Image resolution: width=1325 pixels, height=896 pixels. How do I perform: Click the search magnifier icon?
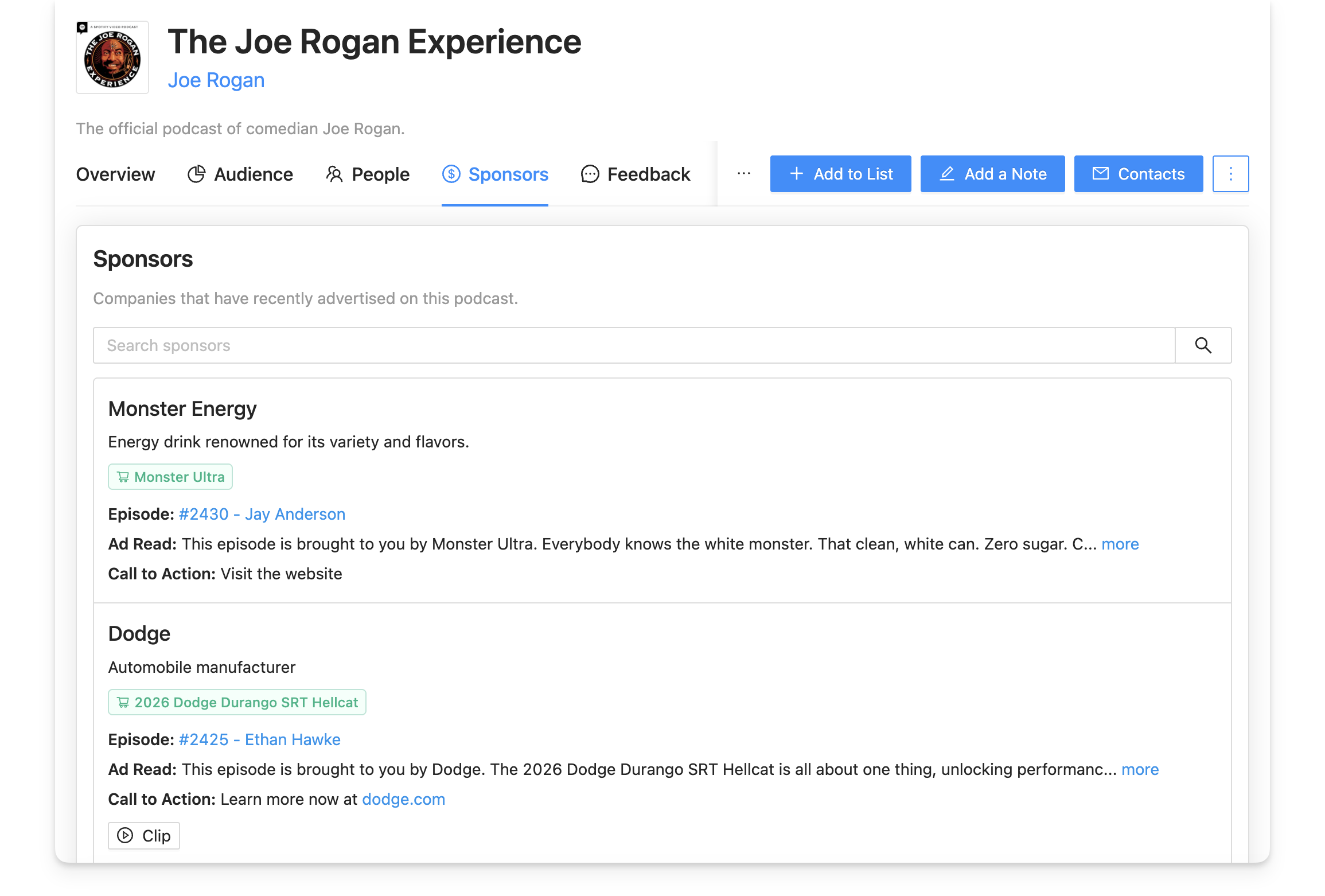1202,345
